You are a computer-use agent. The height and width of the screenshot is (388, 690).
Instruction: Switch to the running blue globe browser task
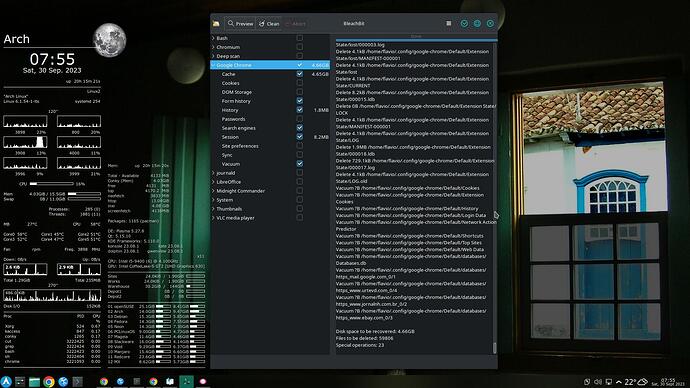click(x=121, y=381)
